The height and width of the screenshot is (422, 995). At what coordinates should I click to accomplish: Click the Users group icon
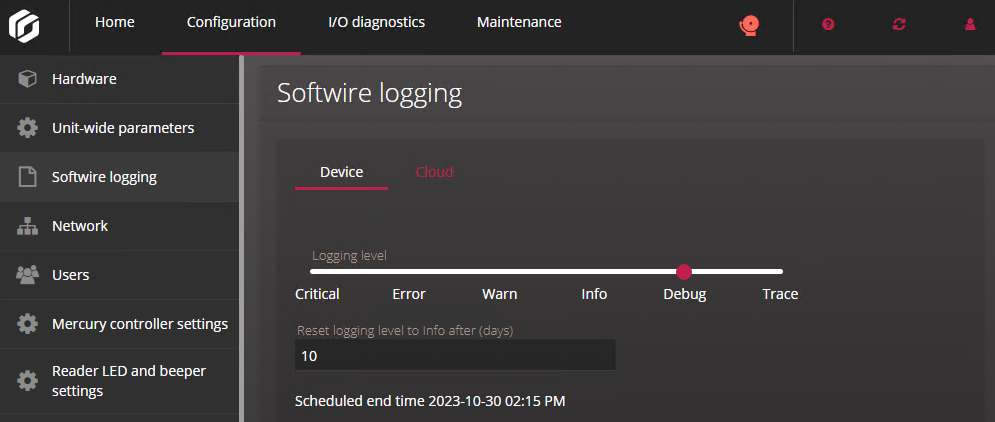(28, 275)
